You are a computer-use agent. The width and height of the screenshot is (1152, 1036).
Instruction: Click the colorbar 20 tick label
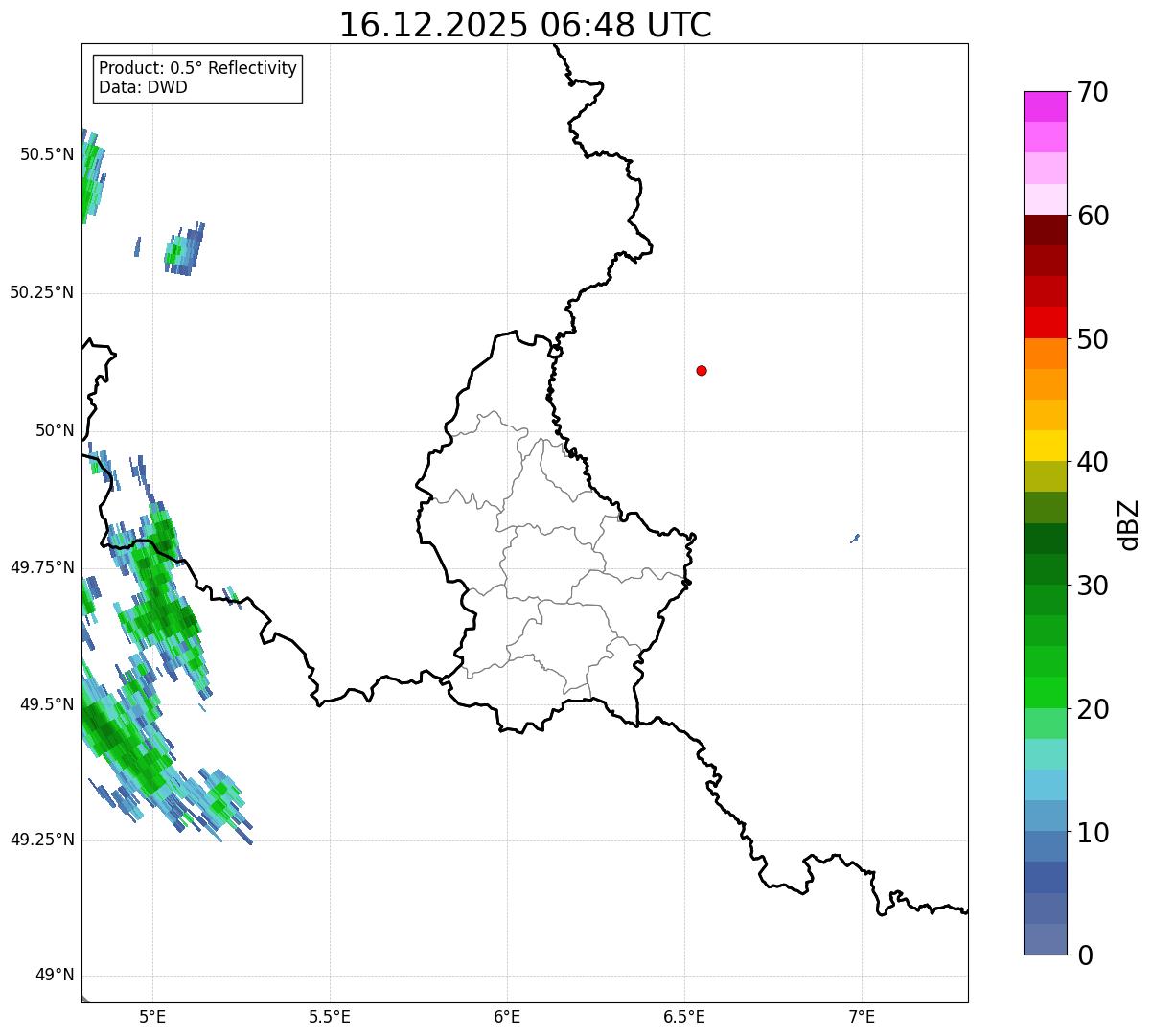coord(1093,709)
